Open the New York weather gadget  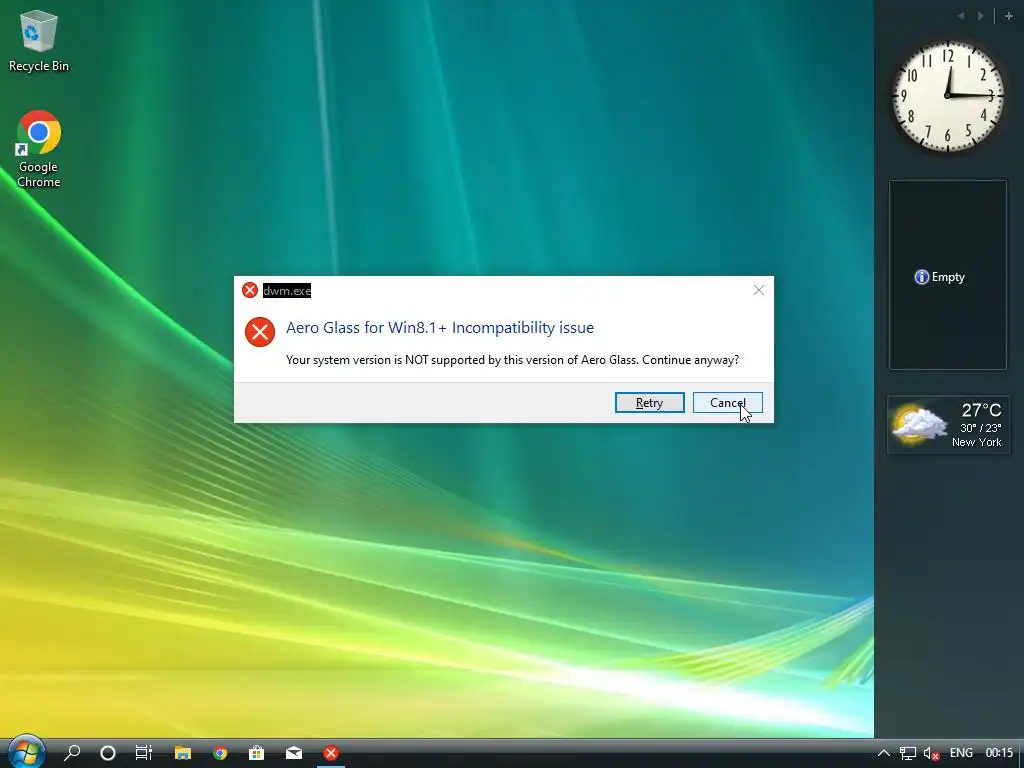[x=948, y=424]
